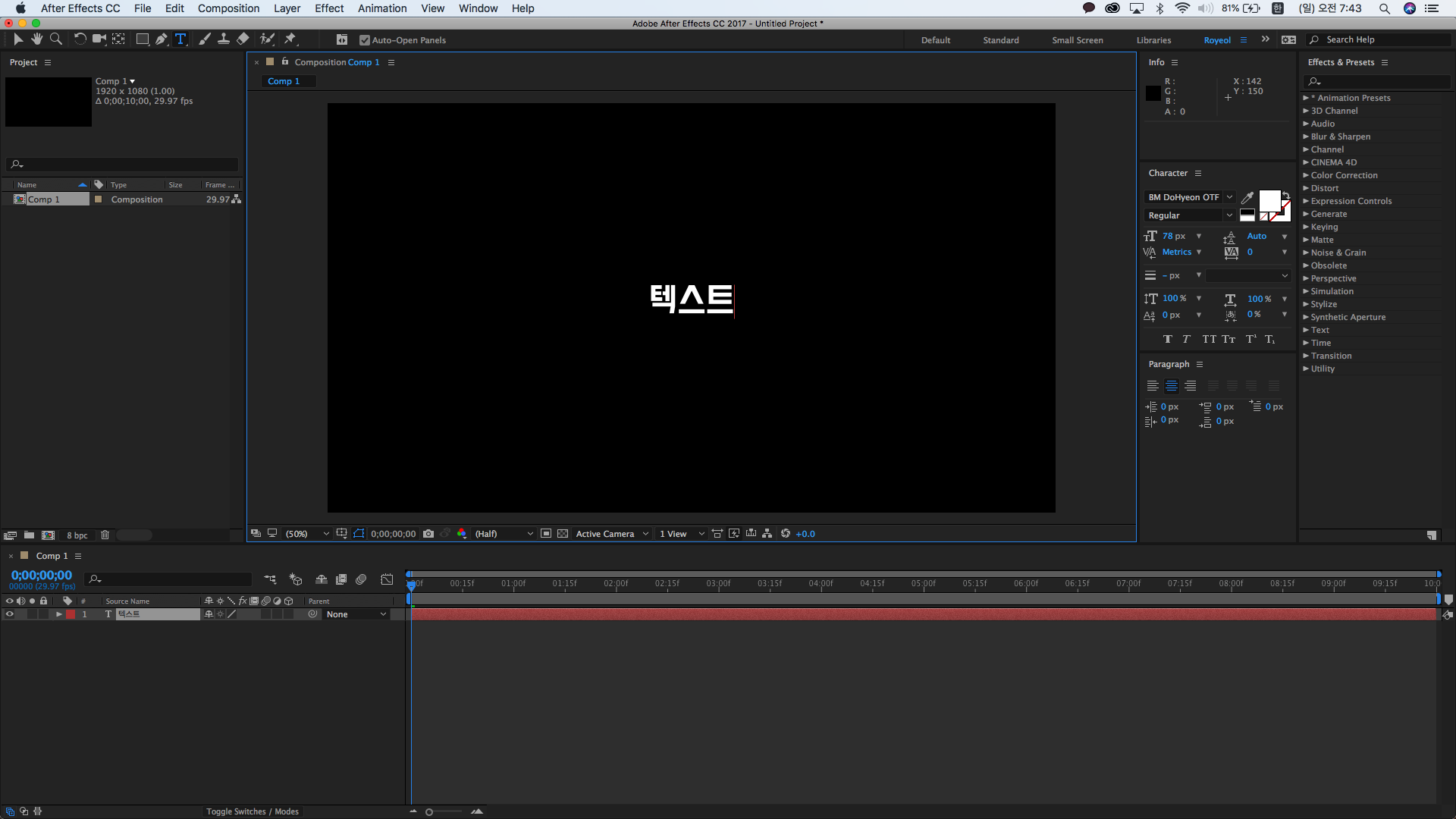This screenshot has width=1456, height=819.
Task: Select the Zoom tool in toolbar
Action: (55, 39)
